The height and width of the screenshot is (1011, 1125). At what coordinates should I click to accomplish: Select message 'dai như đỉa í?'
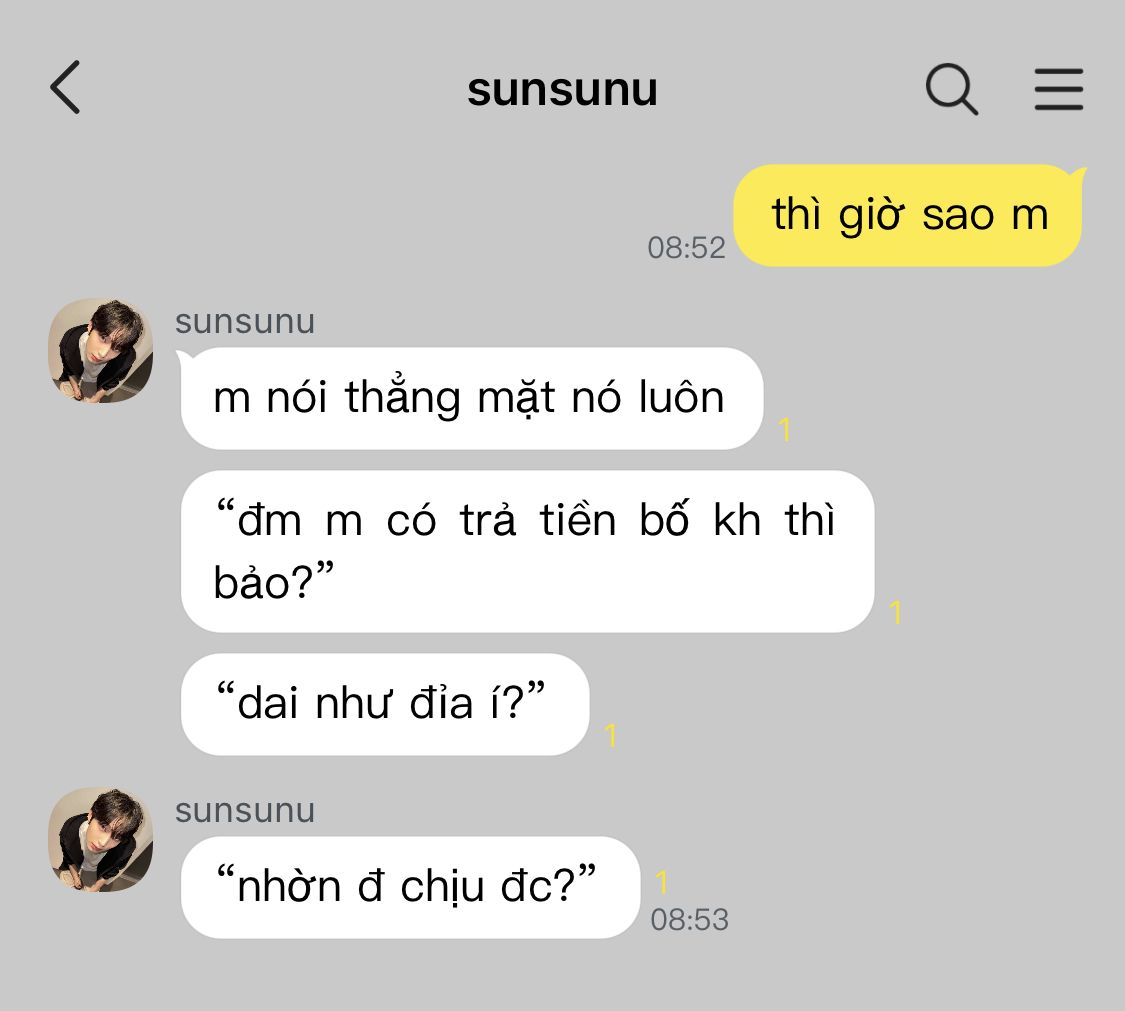[385, 704]
